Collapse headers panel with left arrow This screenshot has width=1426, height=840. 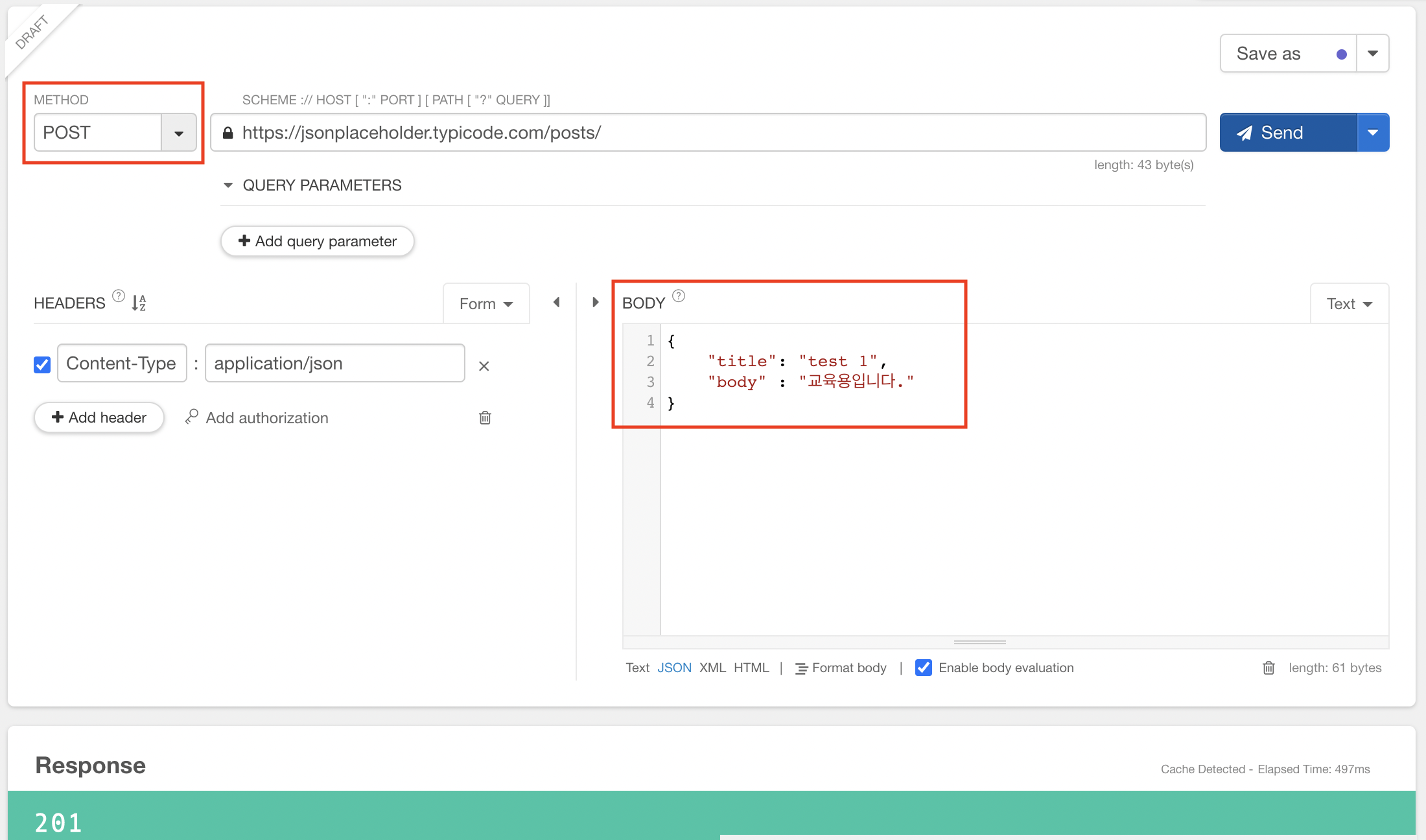point(557,302)
